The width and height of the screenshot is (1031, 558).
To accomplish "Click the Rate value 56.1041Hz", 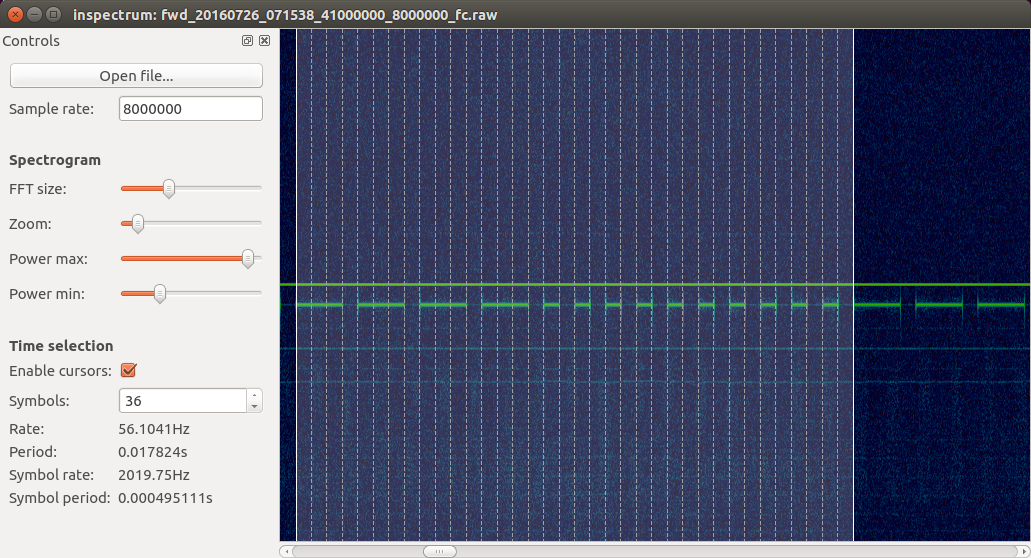I will click(154, 429).
